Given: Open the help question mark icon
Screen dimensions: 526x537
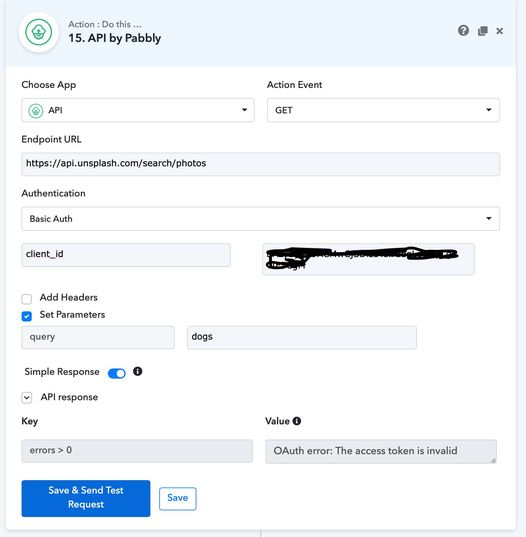Looking at the screenshot, I should (463, 31).
